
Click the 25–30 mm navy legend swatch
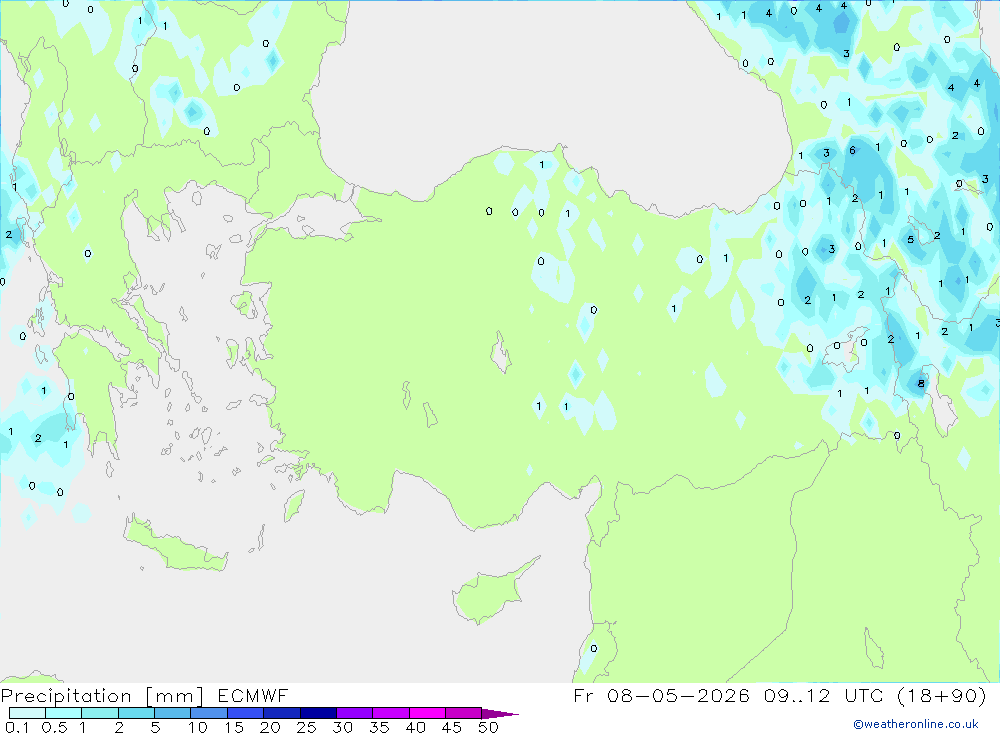click(x=318, y=713)
